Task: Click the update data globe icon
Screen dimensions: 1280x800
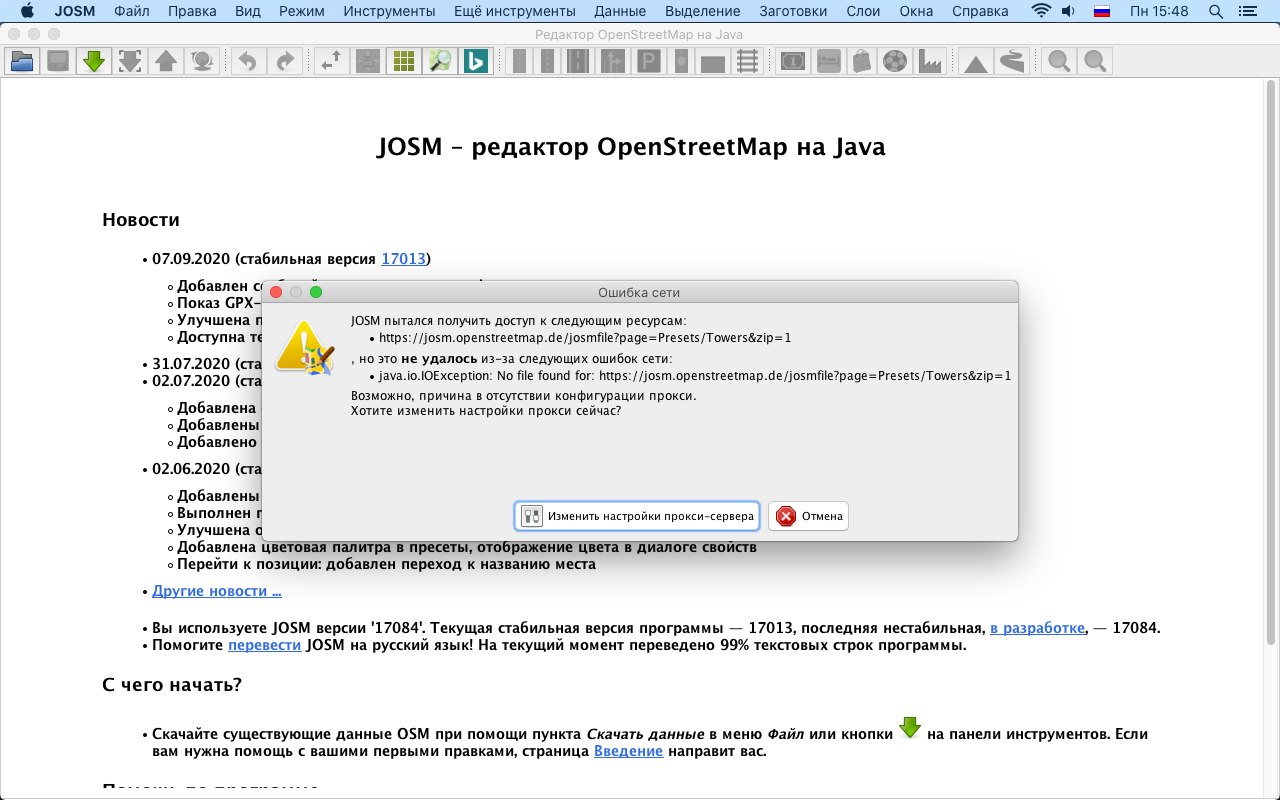Action: 202,61
